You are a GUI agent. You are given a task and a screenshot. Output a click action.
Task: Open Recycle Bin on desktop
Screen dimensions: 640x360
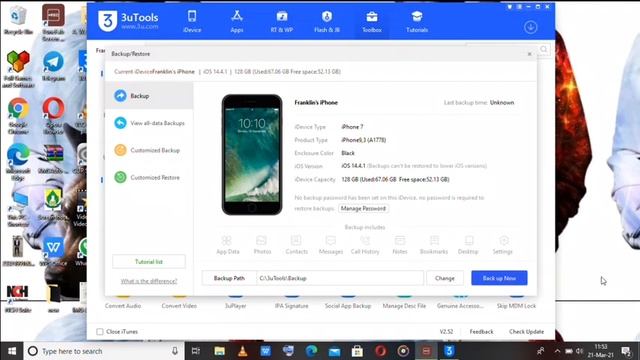click(18, 20)
